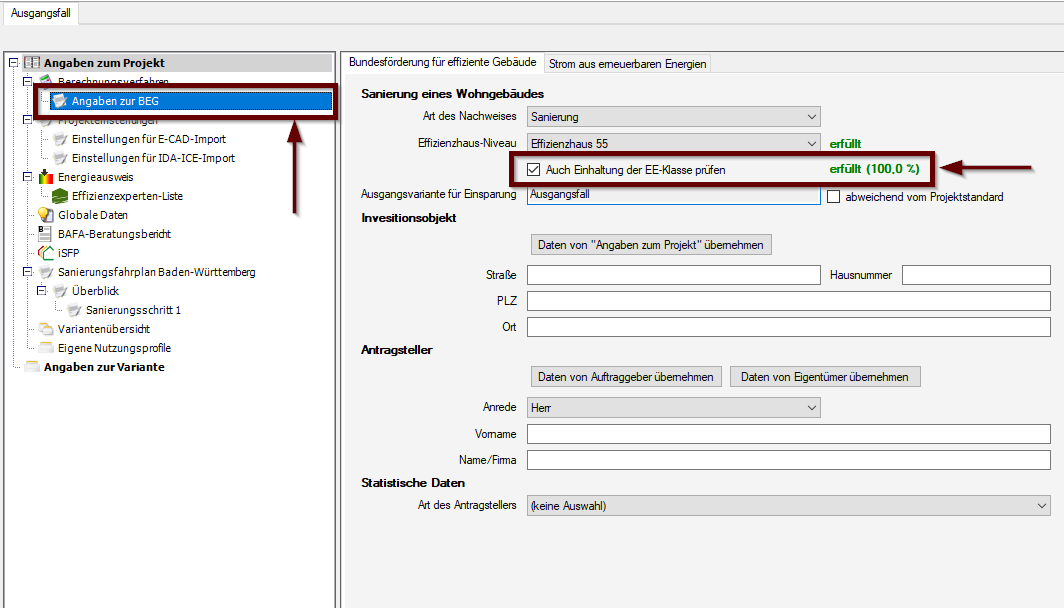
Task: Click the BAFA-Beratungsbericht icon
Action: (45, 234)
